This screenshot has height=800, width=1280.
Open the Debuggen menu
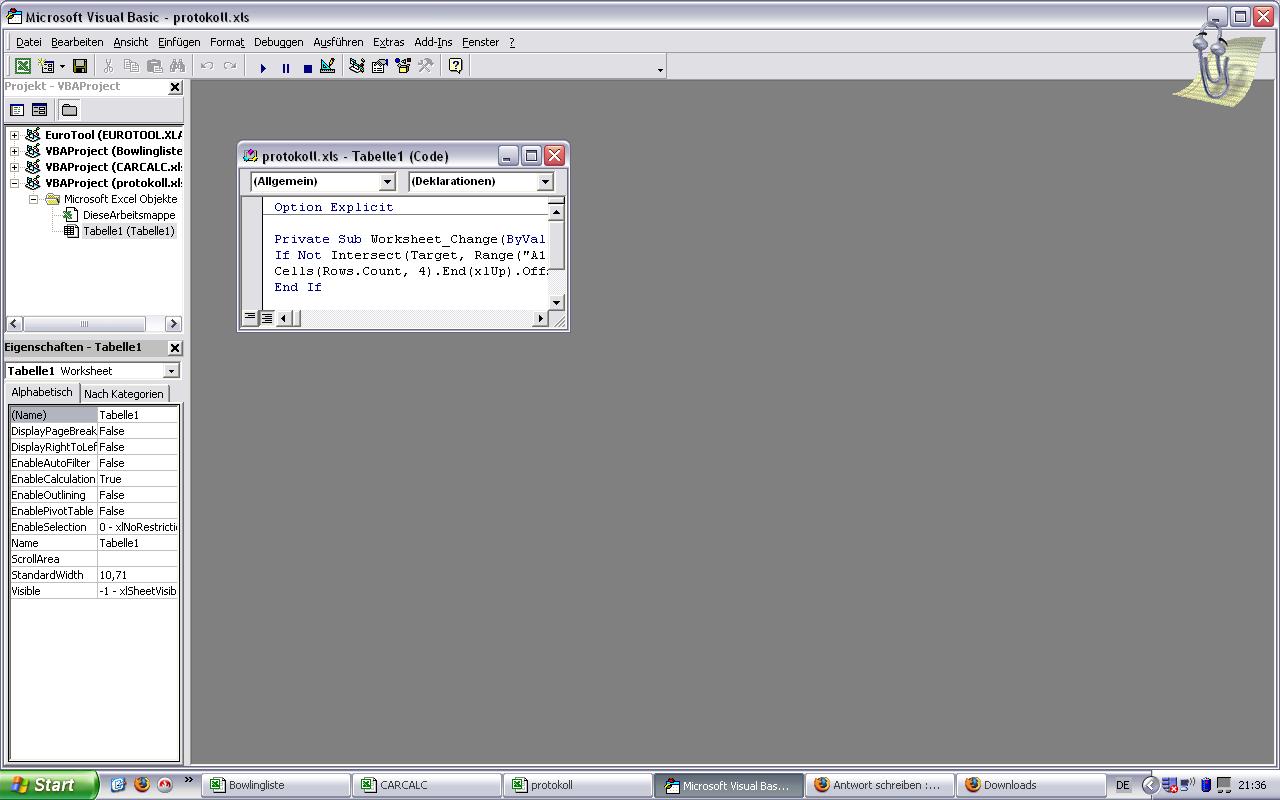pyautogui.click(x=278, y=42)
